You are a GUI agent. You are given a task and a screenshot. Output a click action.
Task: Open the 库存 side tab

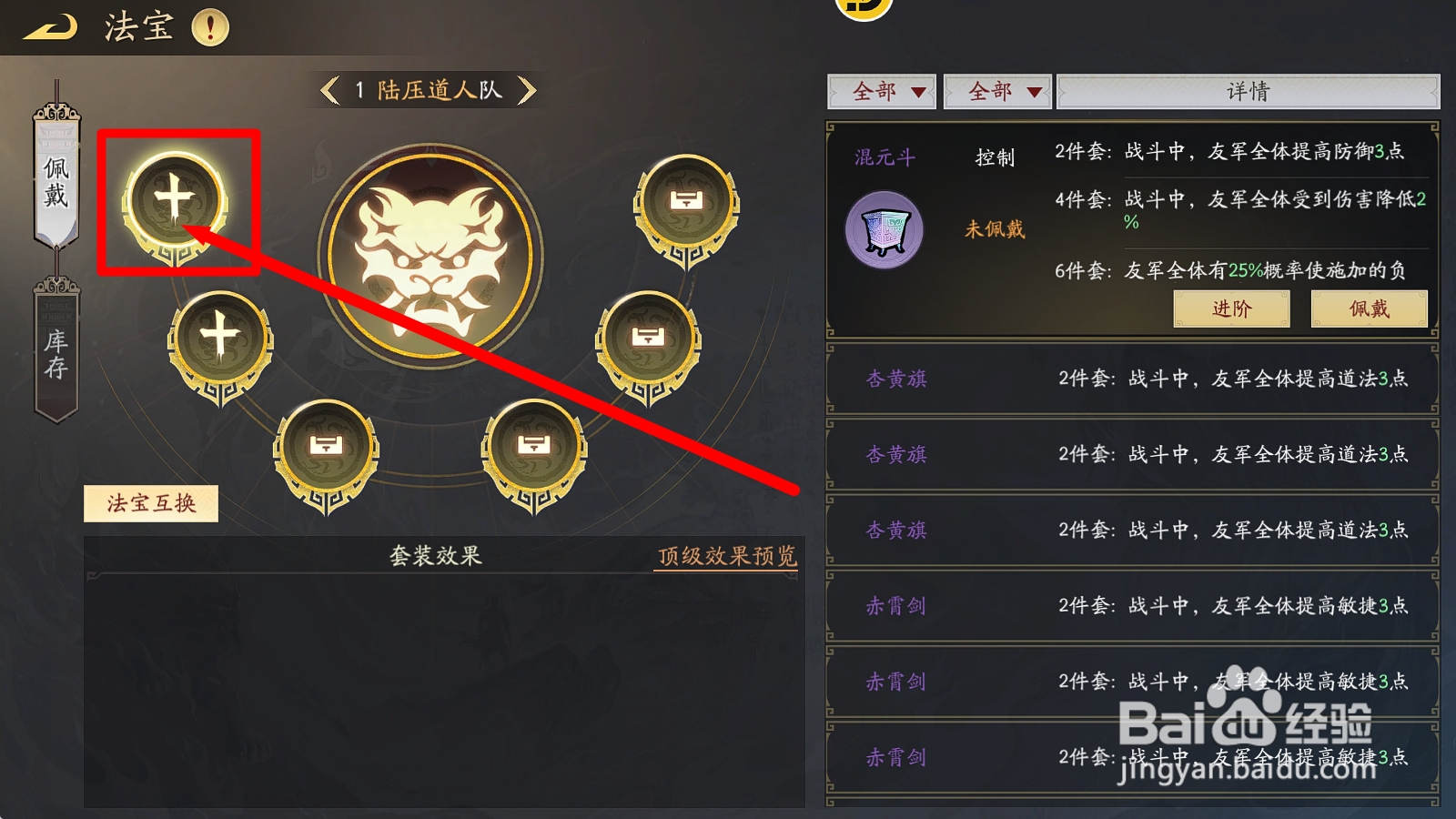tap(56, 350)
